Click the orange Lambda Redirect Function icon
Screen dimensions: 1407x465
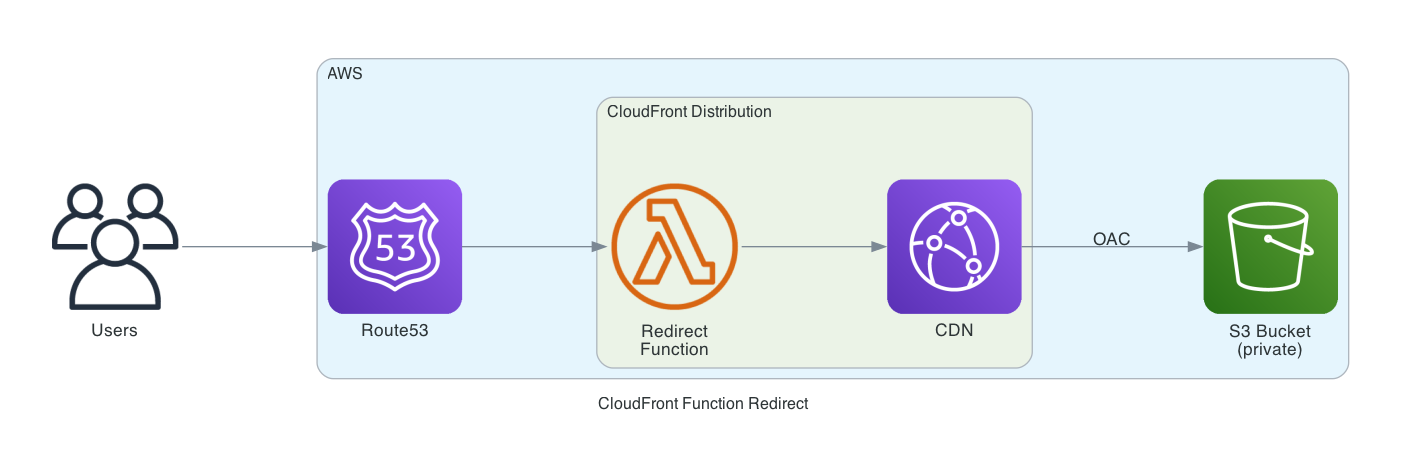(675, 246)
